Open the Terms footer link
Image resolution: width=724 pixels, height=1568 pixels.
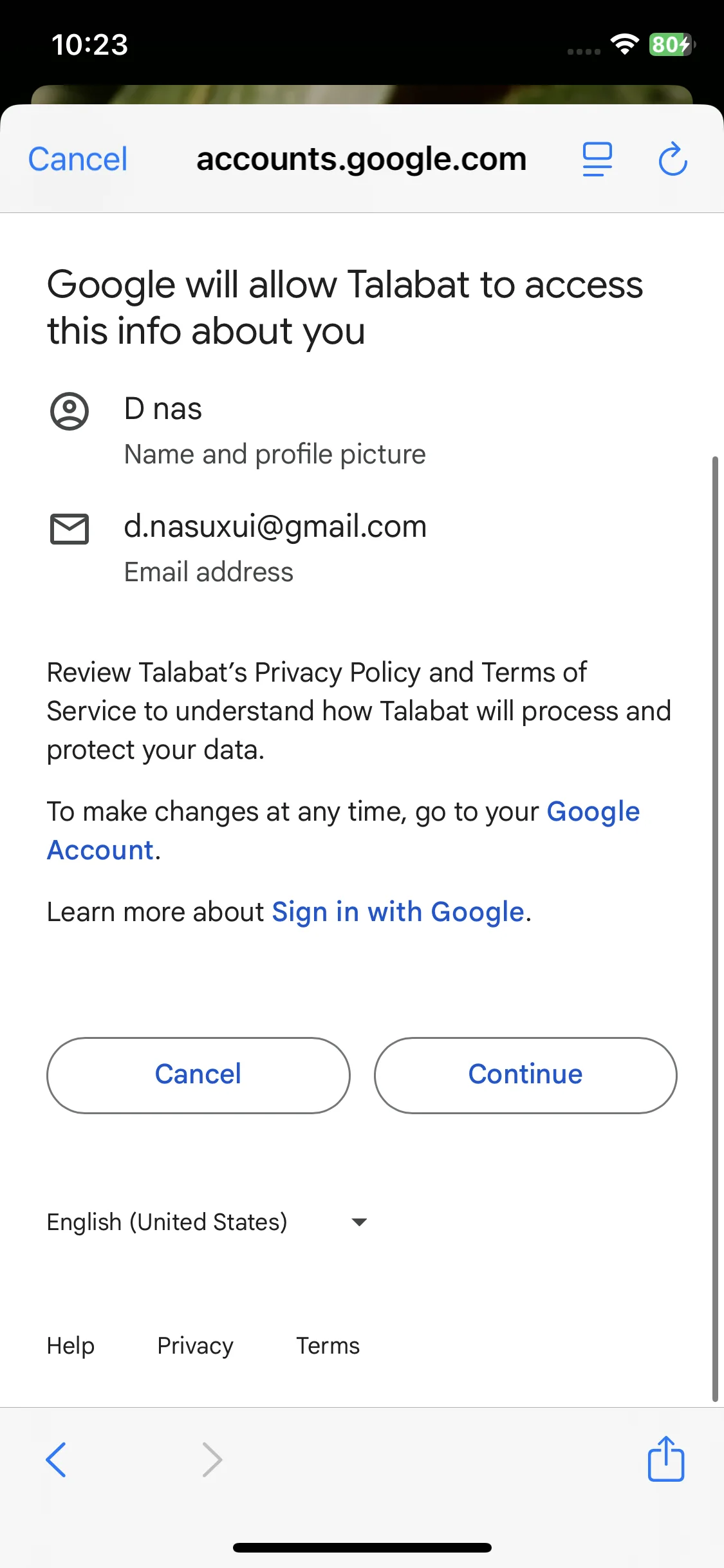[328, 1346]
